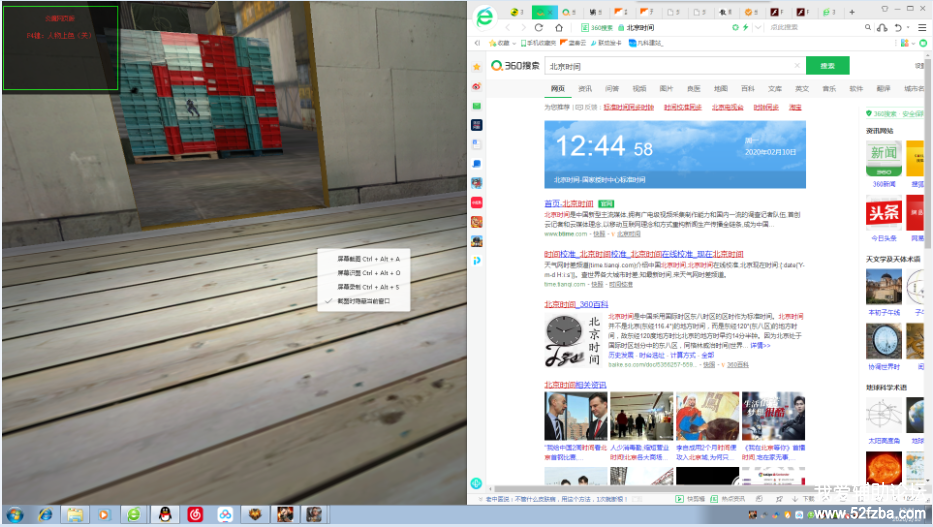The height and width of the screenshot is (527, 933).
Task: Collapse the bookmarks bar with left chevron
Action: [x=477, y=43]
